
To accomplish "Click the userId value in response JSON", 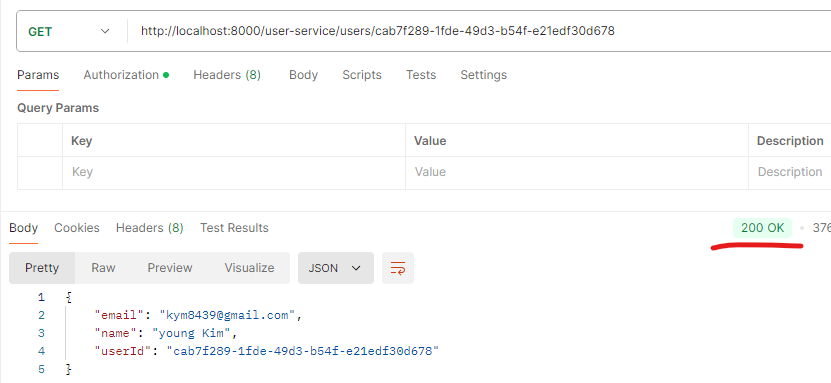I will [303, 351].
